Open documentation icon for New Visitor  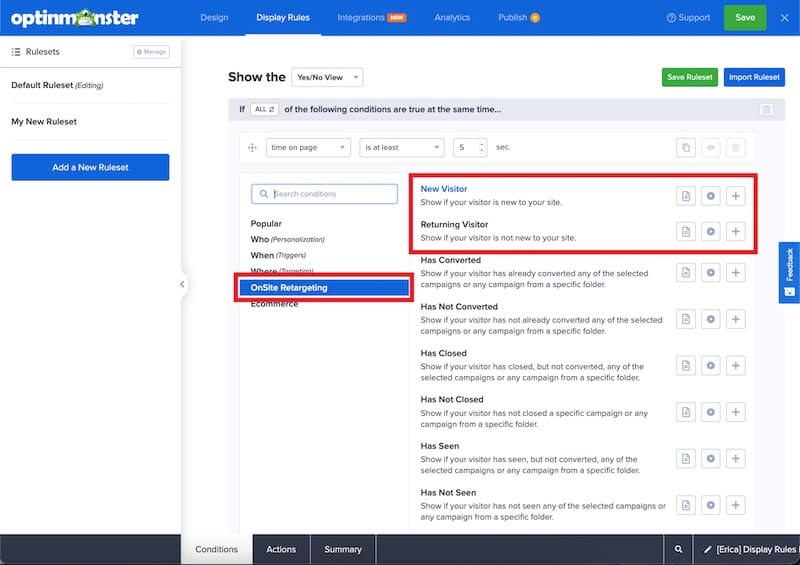(686, 196)
